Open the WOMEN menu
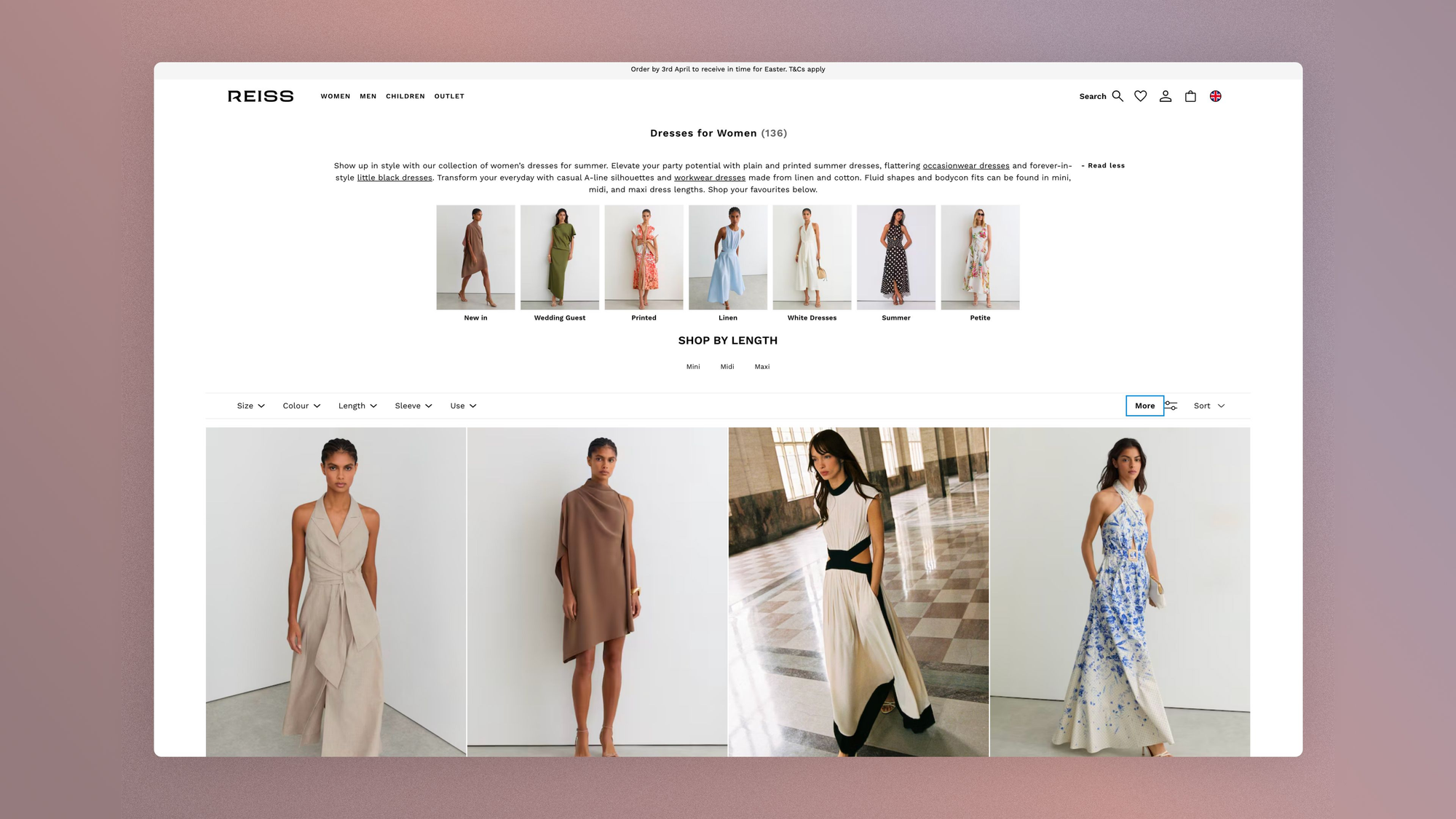Screen dimensions: 1456x819 [x=335, y=96]
